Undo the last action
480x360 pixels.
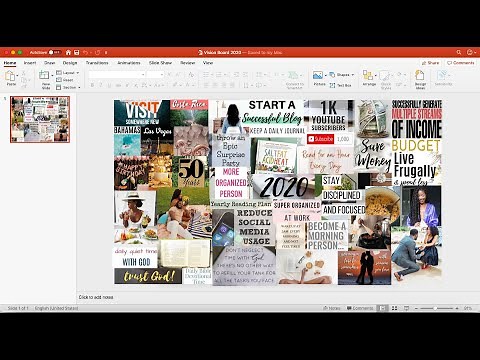(x=86, y=52)
